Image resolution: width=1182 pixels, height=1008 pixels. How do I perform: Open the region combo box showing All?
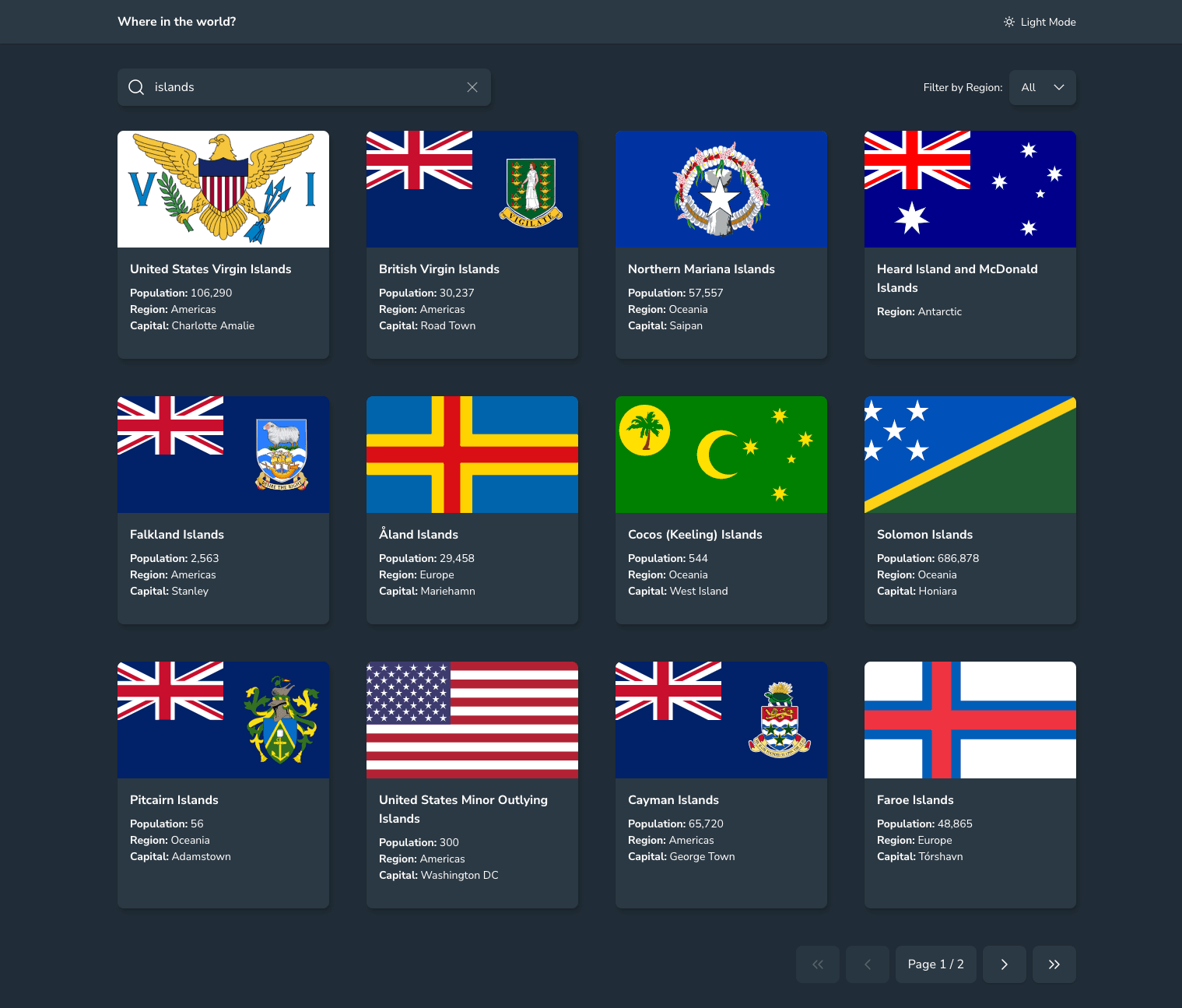1043,87
